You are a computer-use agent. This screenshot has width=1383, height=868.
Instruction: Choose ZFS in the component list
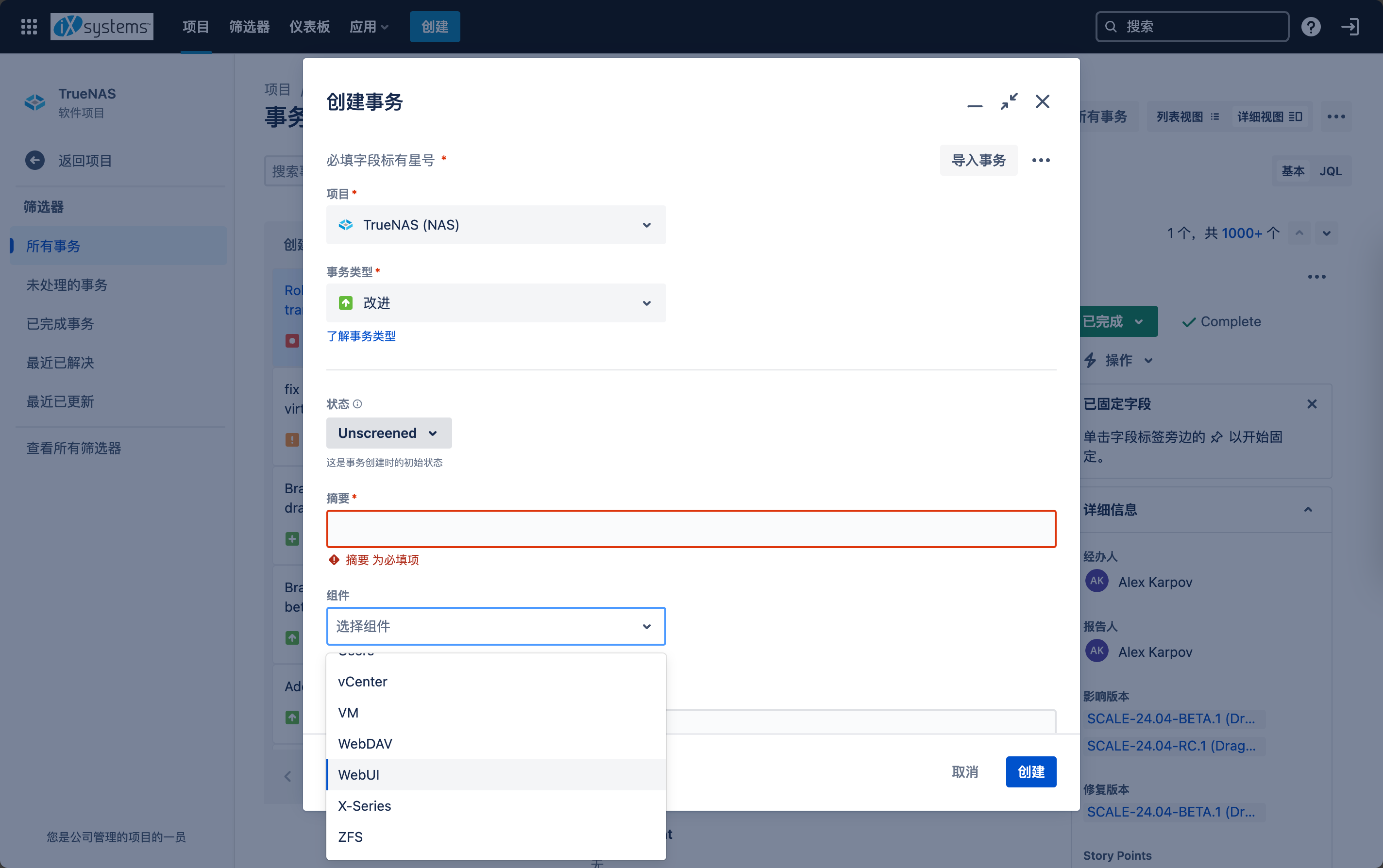click(350, 837)
